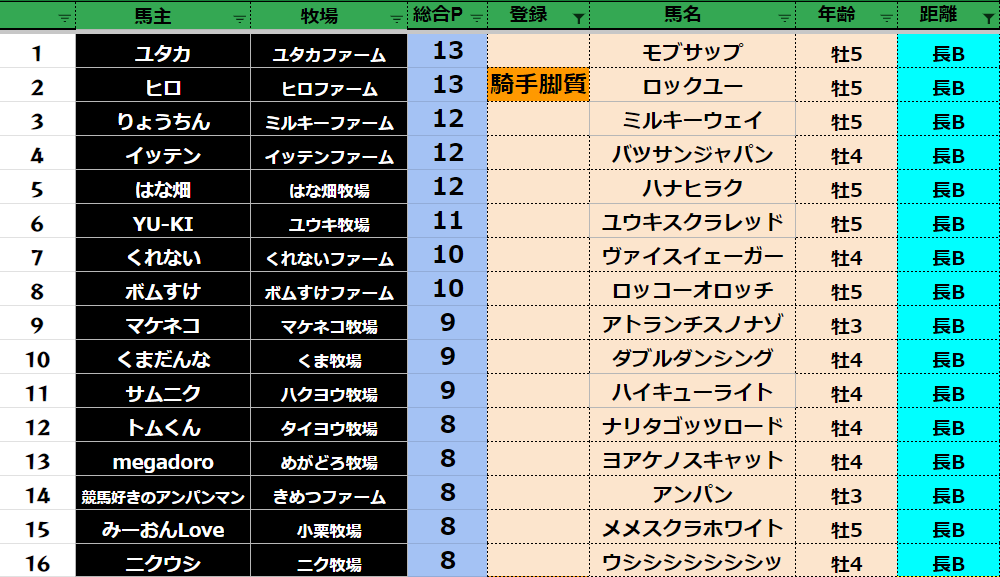Click the active filter icon on 登録 column
The width and height of the screenshot is (1000, 577).
577,17
